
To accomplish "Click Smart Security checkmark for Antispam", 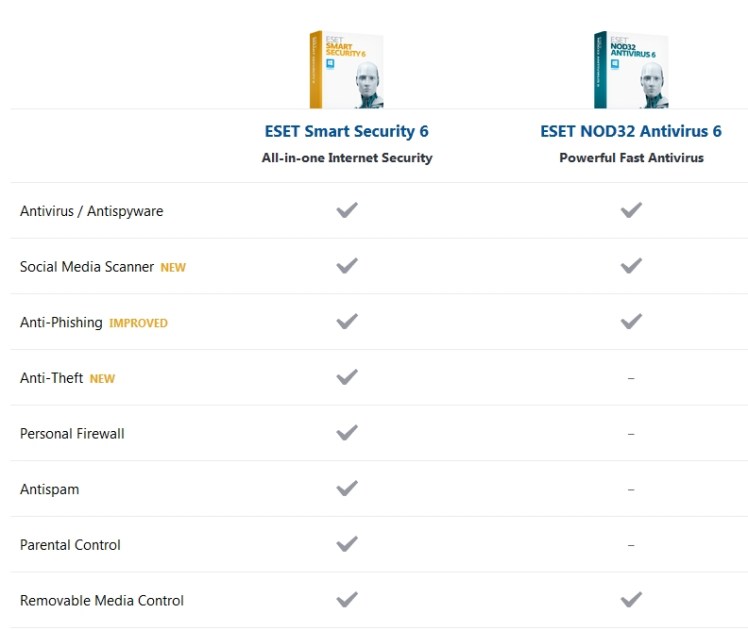I will point(347,489).
